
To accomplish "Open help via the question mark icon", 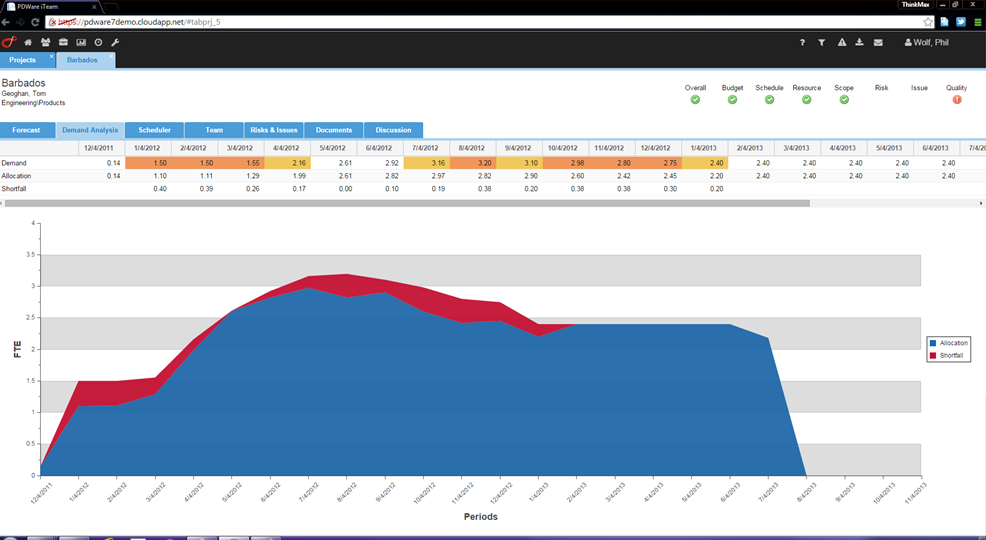I will coord(802,43).
